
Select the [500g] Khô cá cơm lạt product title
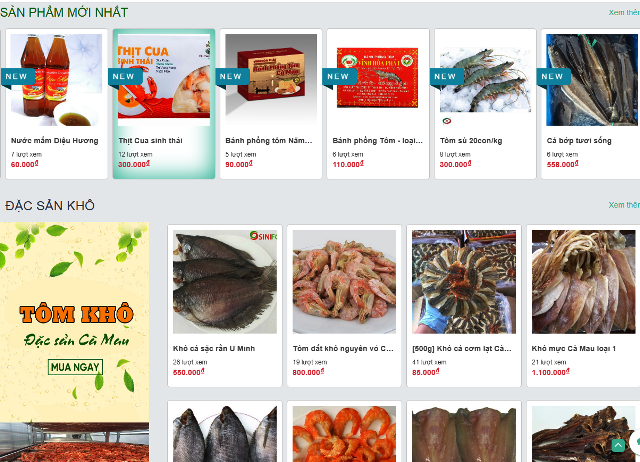coord(462,349)
